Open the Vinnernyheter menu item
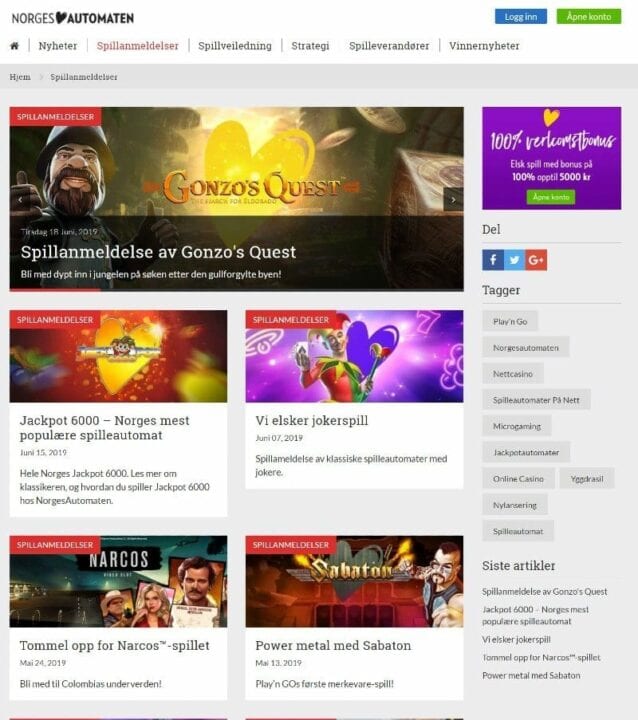The image size is (638, 720). (x=485, y=46)
